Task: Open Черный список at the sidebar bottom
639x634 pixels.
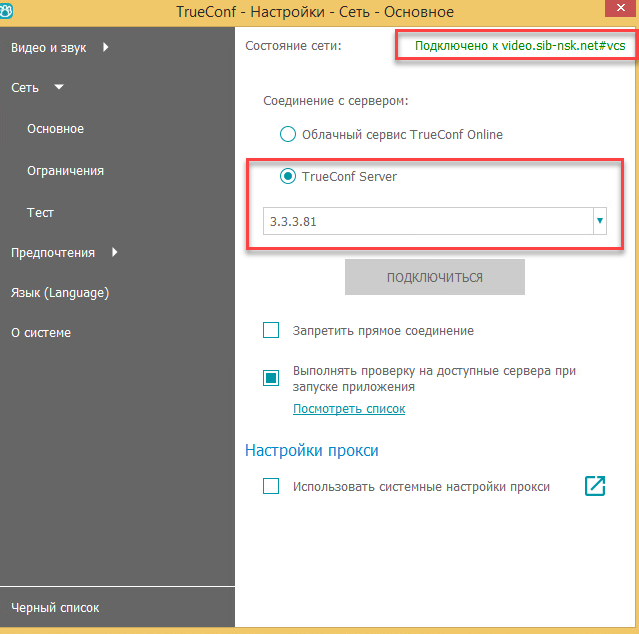Action: 55,608
